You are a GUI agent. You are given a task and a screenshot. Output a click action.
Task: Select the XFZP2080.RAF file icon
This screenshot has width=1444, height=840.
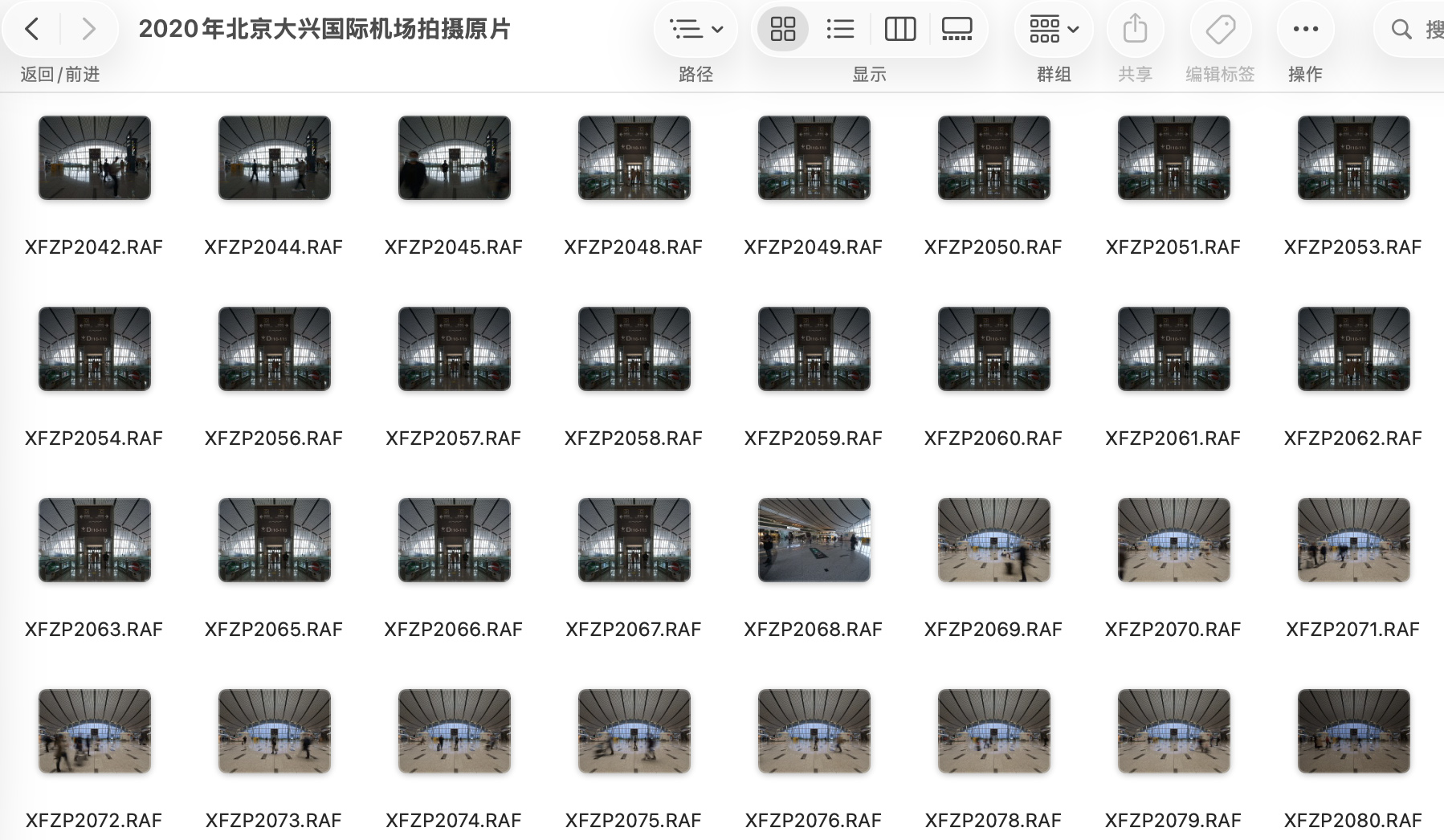pos(1354,731)
